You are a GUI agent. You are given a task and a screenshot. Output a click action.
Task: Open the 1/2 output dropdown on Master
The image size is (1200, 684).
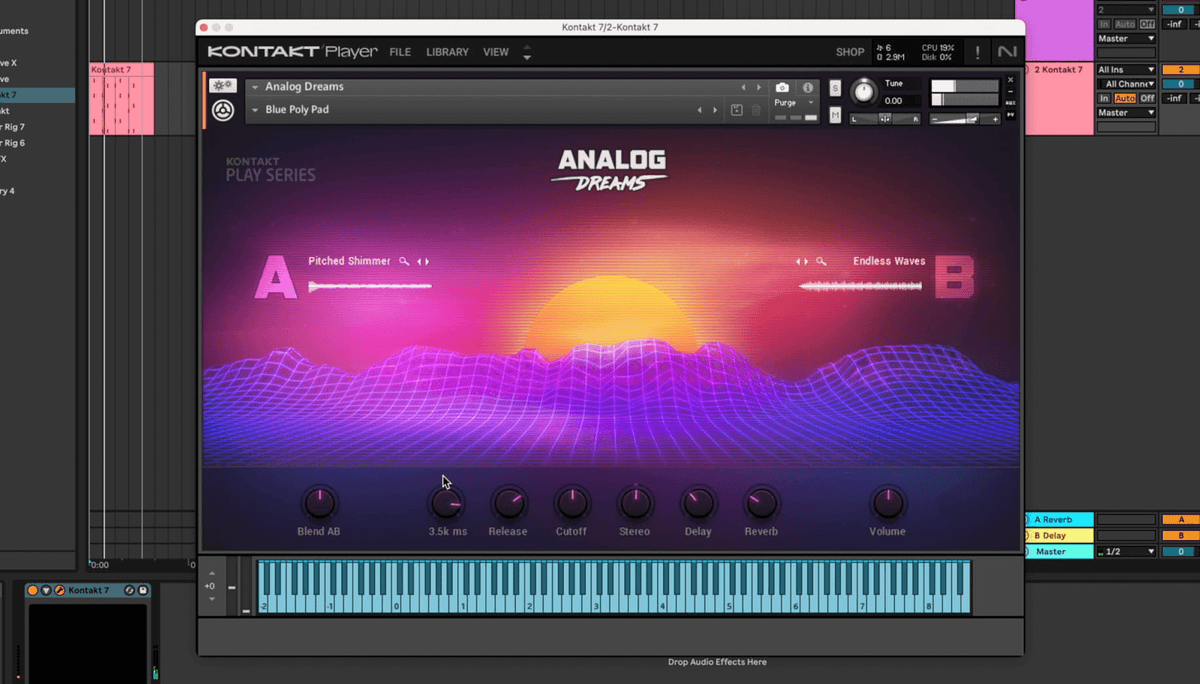click(x=1126, y=552)
